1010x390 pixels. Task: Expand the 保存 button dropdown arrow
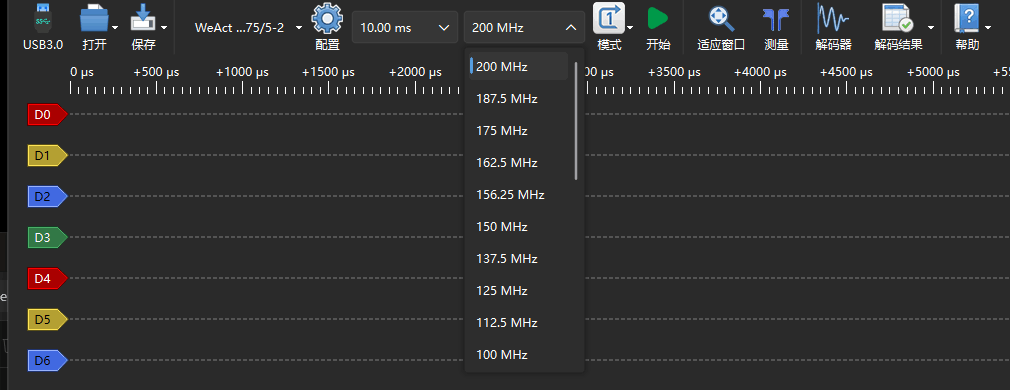point(164,28)
